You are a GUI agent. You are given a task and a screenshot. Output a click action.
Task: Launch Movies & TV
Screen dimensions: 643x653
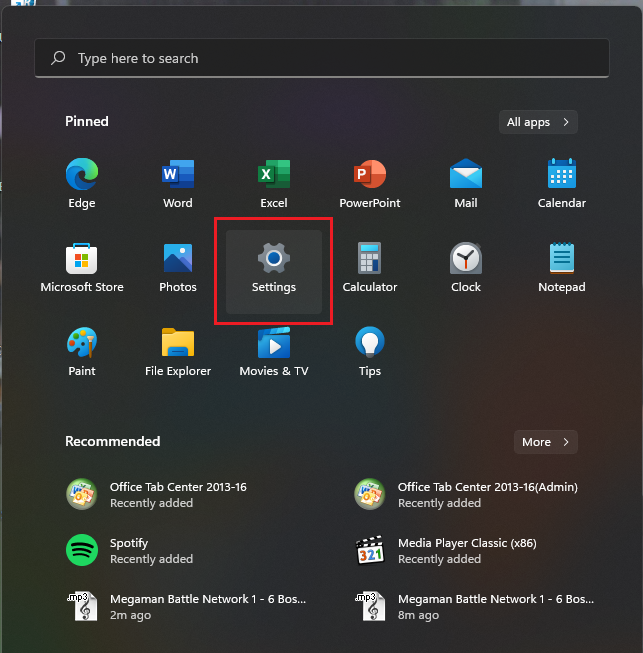[x=274, y=351]
